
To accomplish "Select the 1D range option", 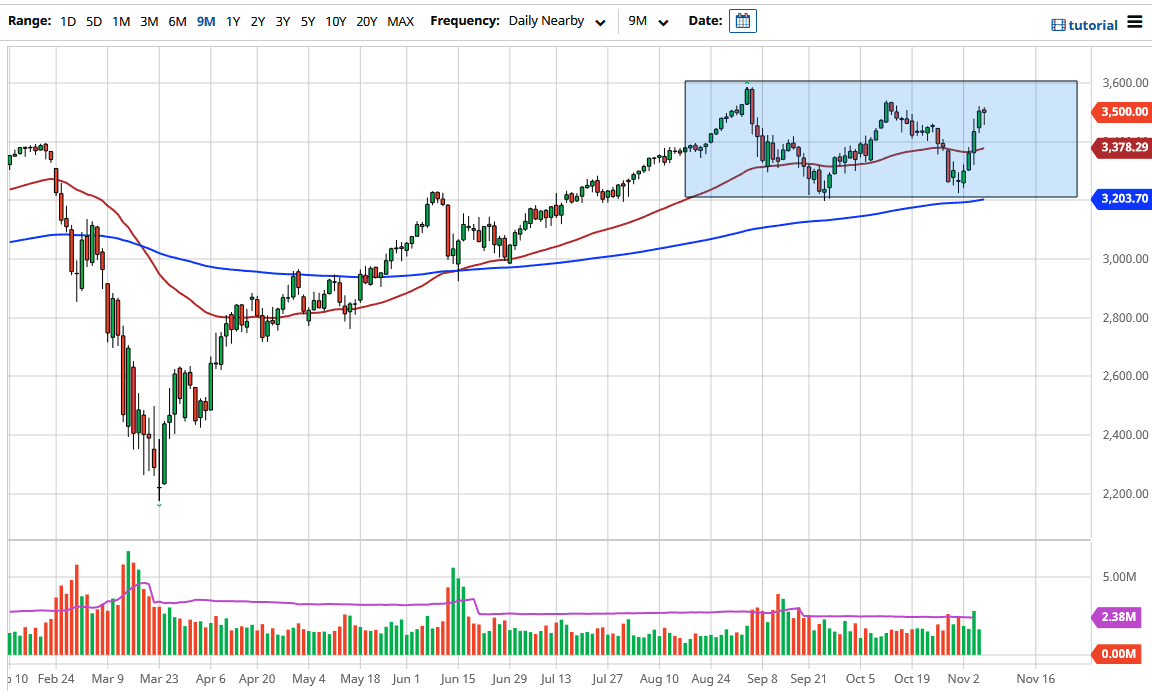I will coord(68,21).
